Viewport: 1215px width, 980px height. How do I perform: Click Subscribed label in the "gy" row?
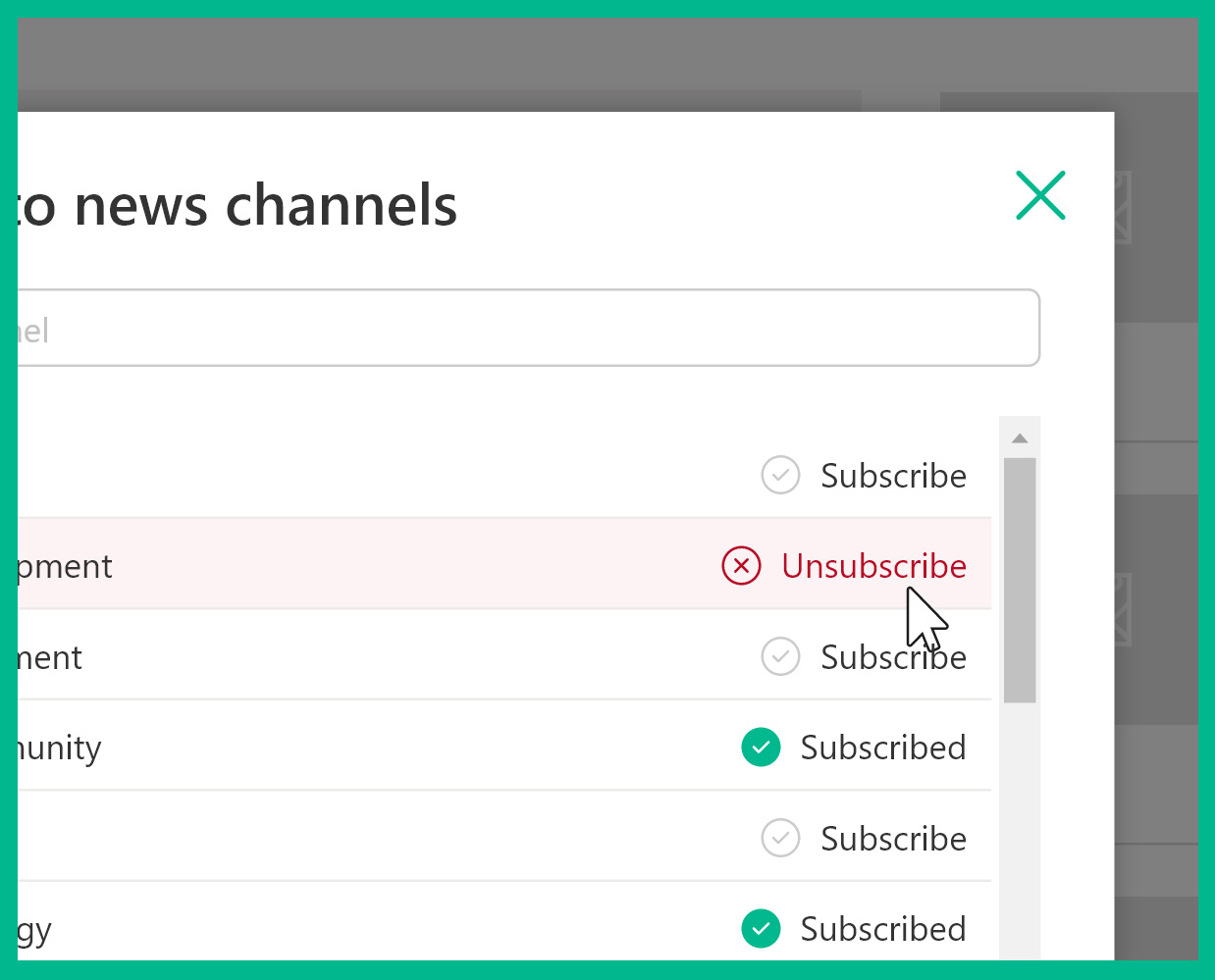pos(883,929)
